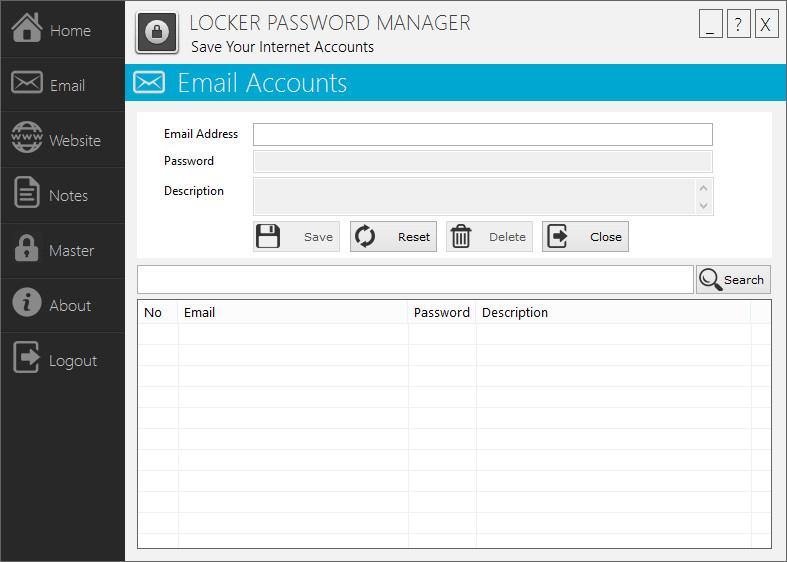787x562 pixels.
Task: Click the envelope icon beside Email Accounts
Action: click(x=149, y=82)
